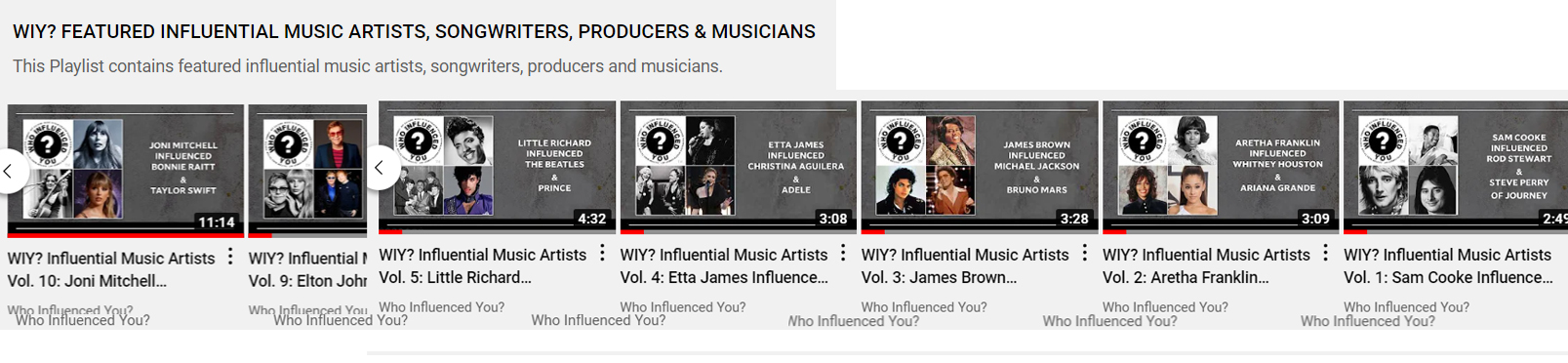This screenshot has width=1568, height=363.
Task: Play the Elton John Vol. 9 thumbnail
Action: click(x=307, y=170)
